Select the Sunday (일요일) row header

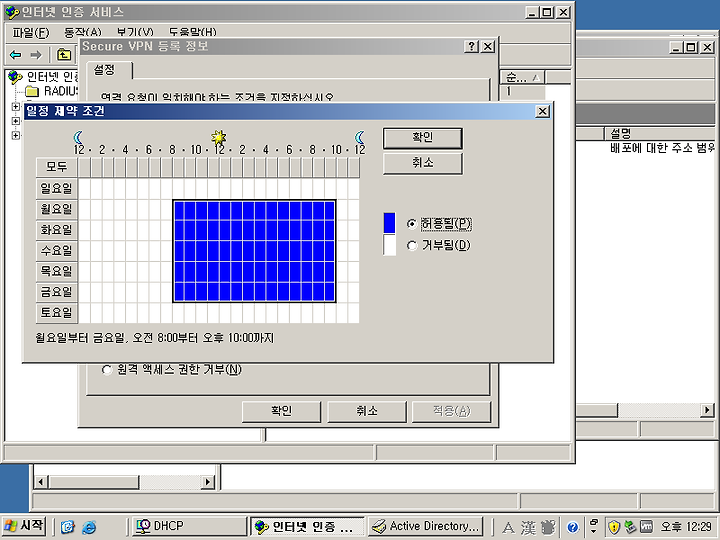[57, 188]
